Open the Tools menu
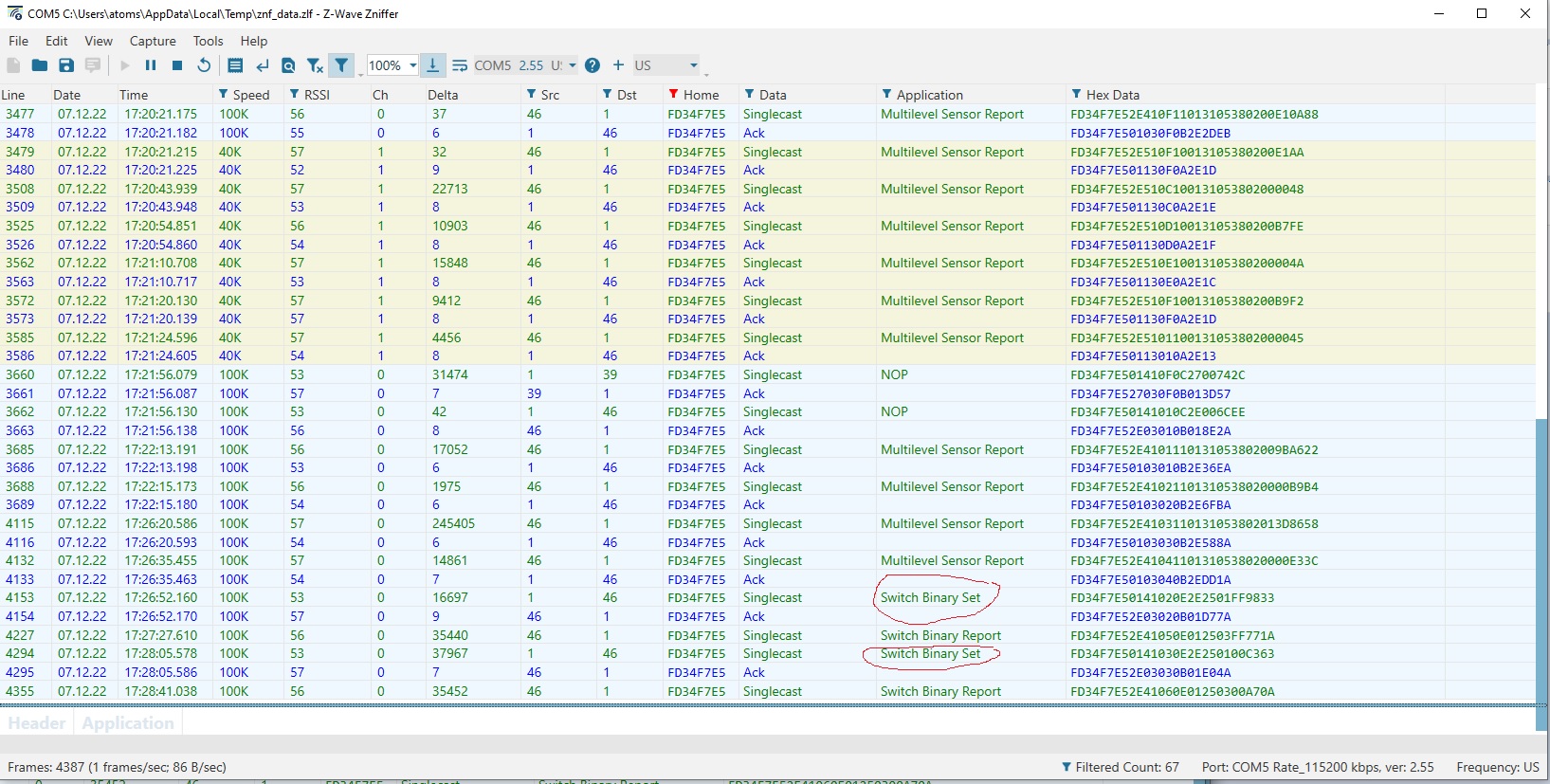The width and height of the screenshot is (1550, 784). pos(208,41)
